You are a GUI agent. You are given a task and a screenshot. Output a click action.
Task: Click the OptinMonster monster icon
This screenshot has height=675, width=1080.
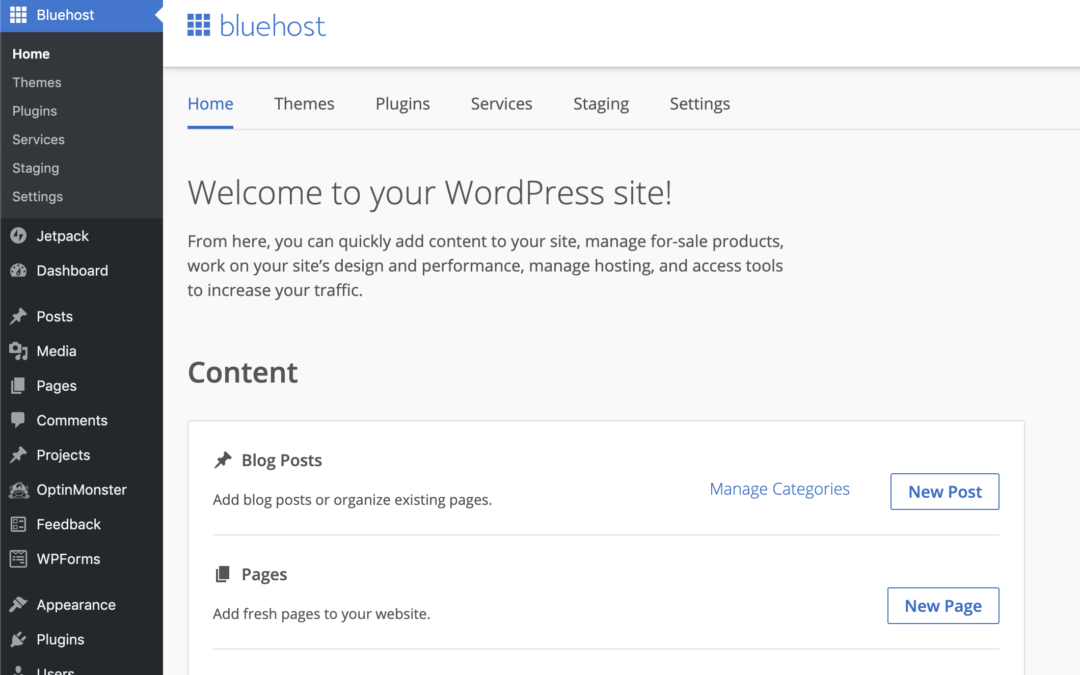pos(19,490)
